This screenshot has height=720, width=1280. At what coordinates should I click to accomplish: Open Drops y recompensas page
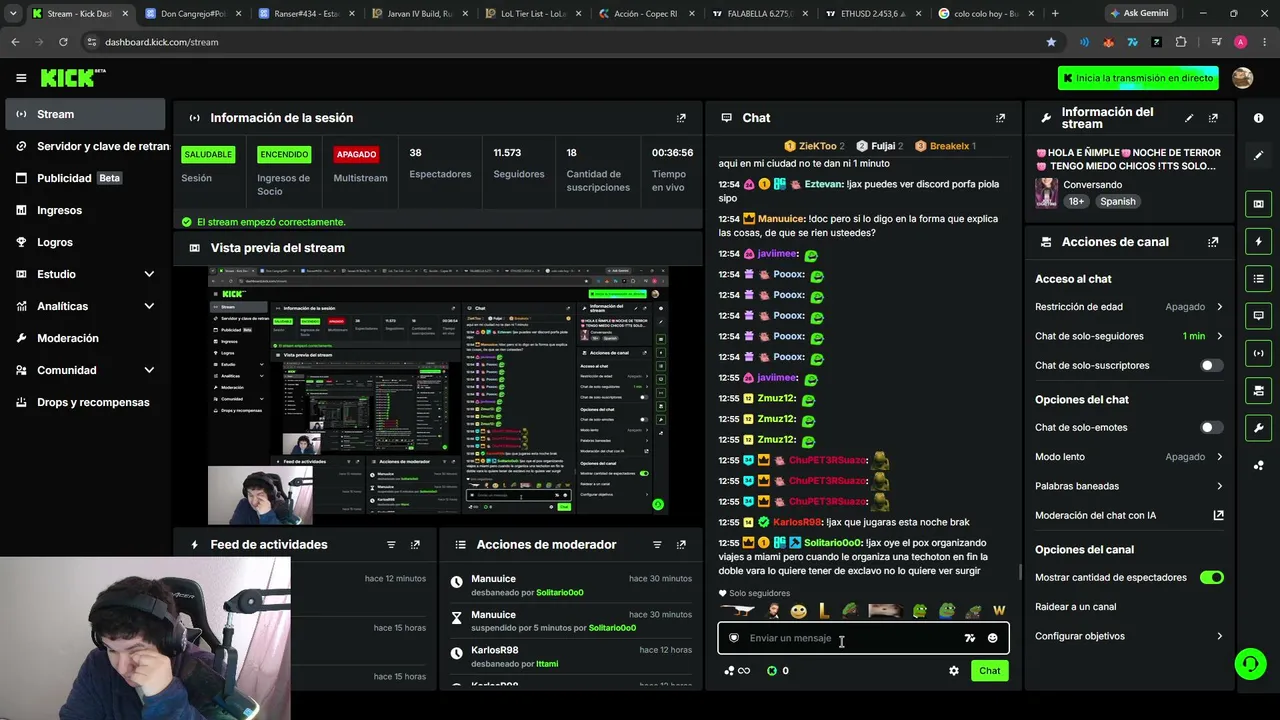pyautogui.click(x=85, y=402)
